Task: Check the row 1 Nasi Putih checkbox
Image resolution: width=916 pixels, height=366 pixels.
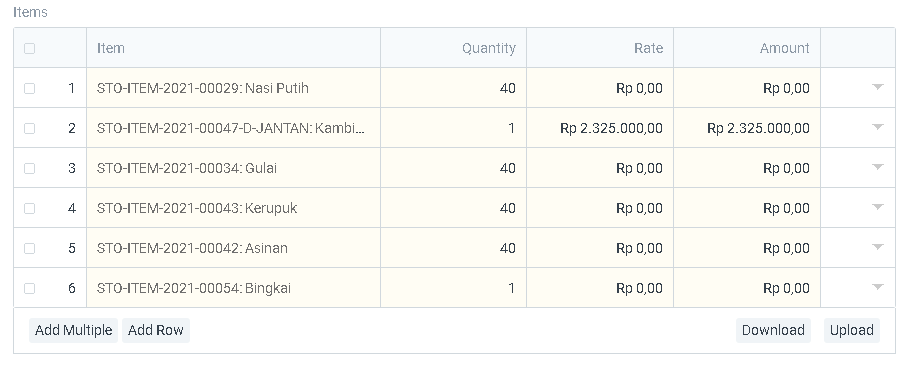Action: point(29,88)
